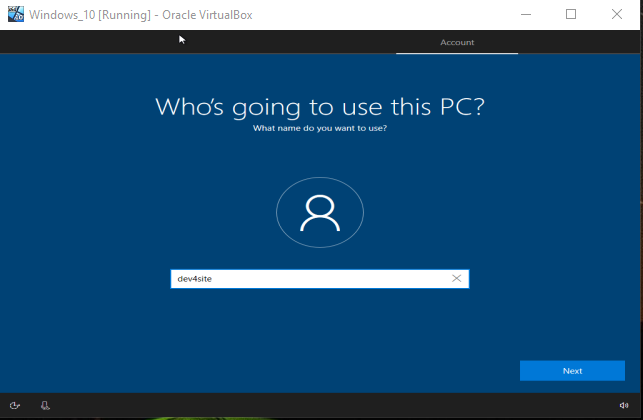Click the VirtualBox app icon in title bar
This screenshot has height=420, width=643.
tap(12, 14)
